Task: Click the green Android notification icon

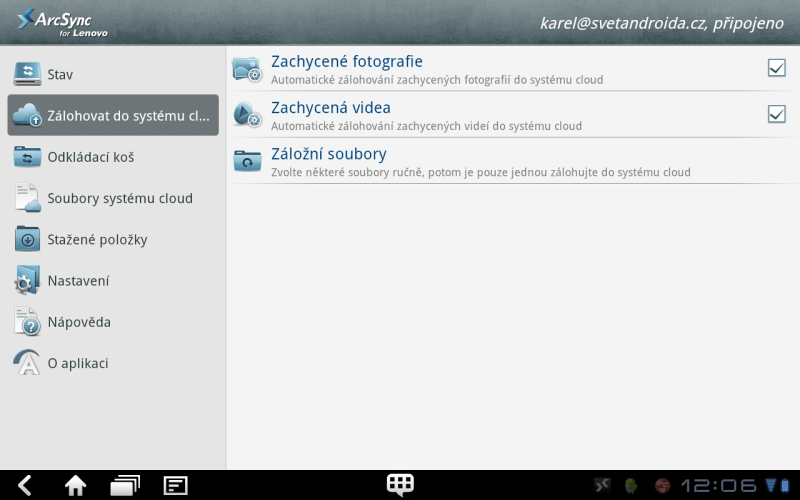Action: 631,485
